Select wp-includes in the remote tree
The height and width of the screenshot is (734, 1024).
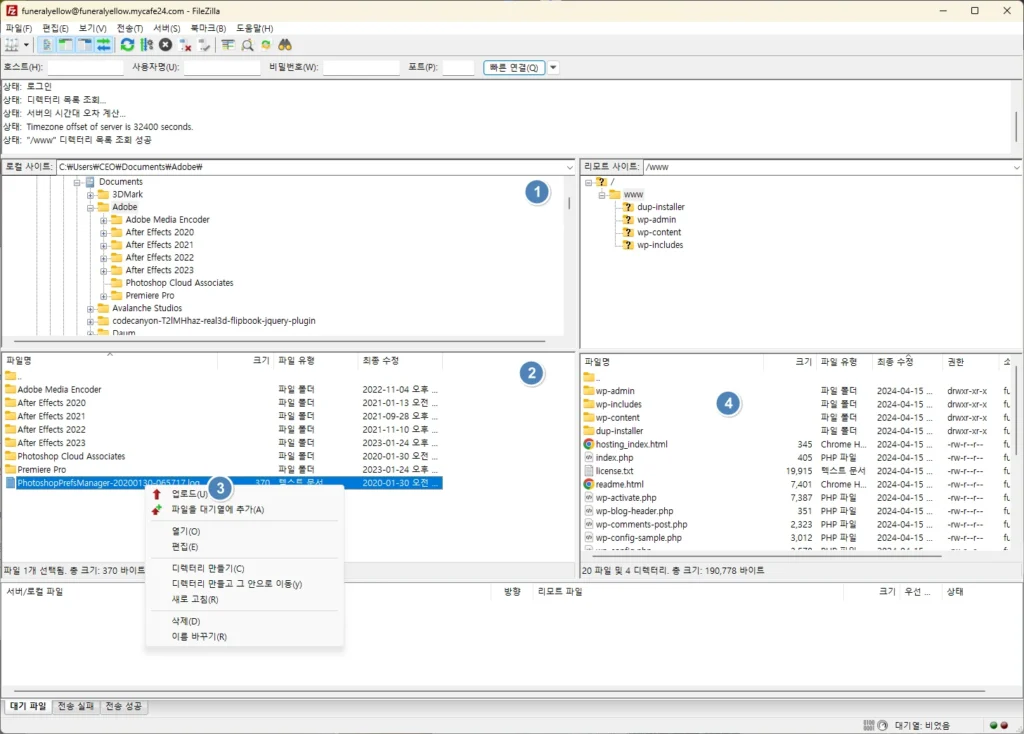pos(660,246)
